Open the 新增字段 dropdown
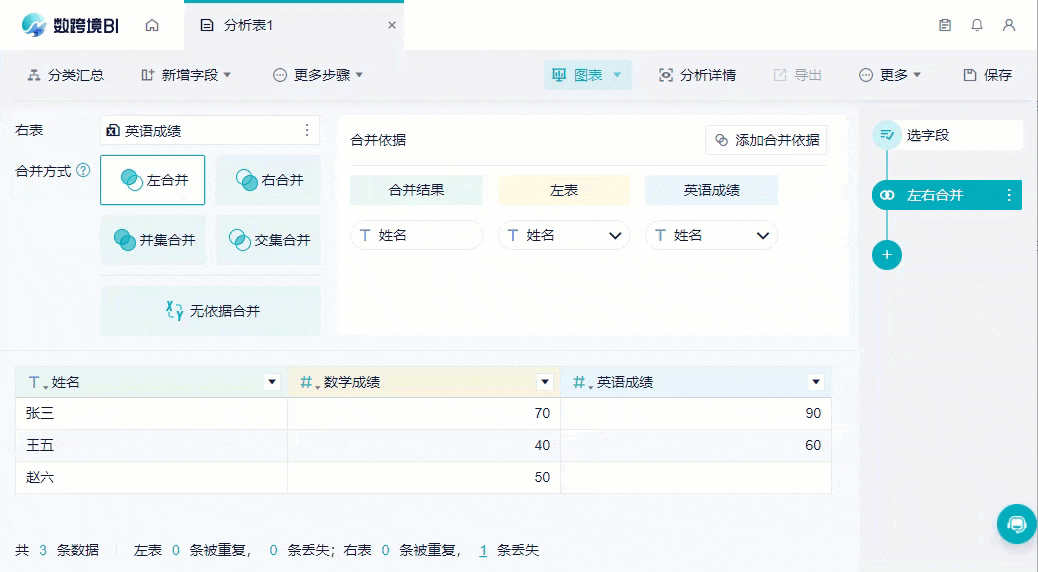The height and width of the screenshot is (572, 1038). [186, 75]
